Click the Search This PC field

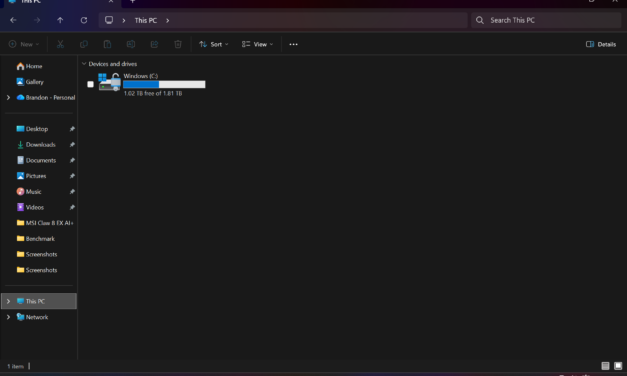(546, 20)
